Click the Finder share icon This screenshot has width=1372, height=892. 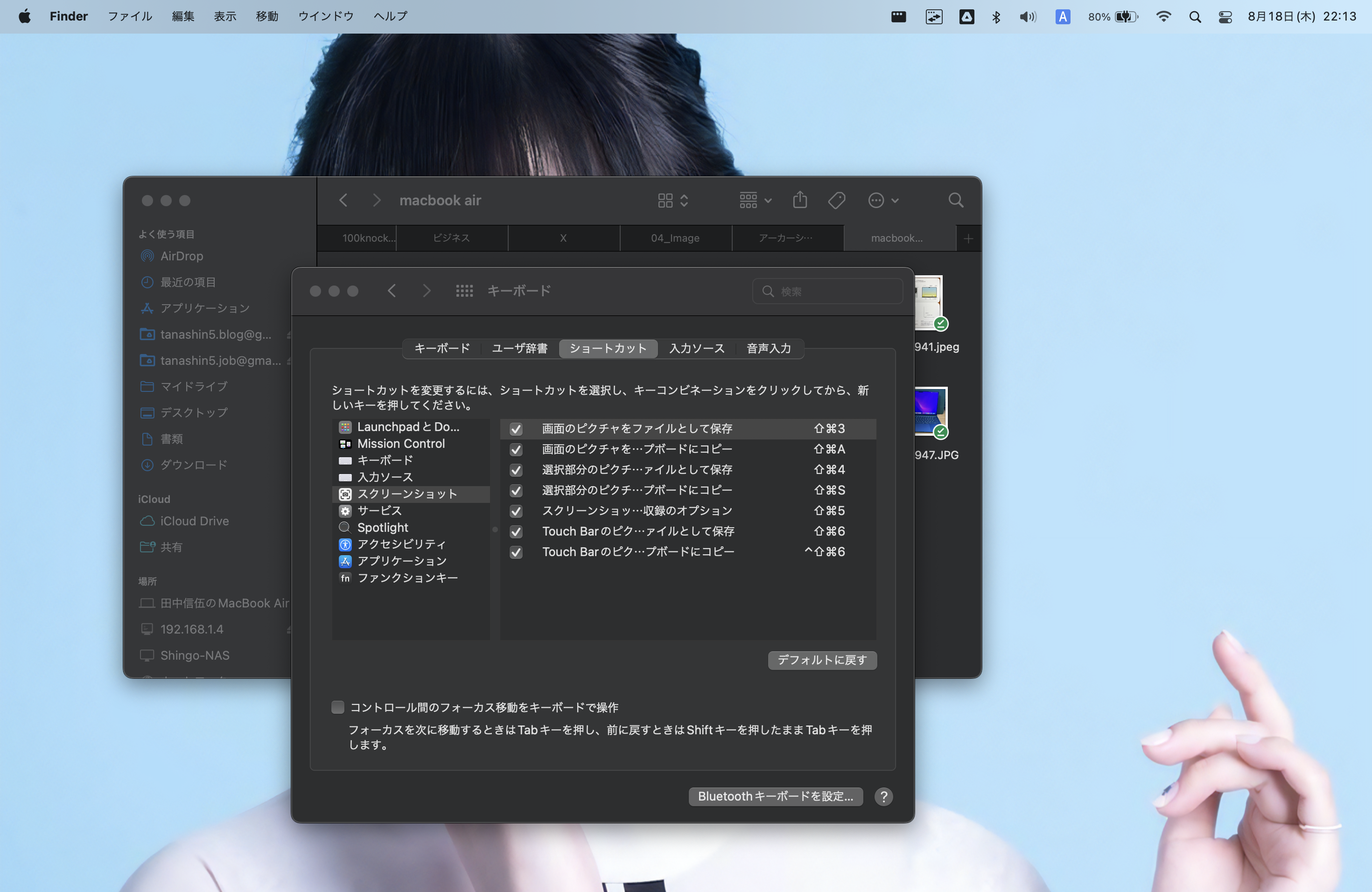tap(799, 200)
